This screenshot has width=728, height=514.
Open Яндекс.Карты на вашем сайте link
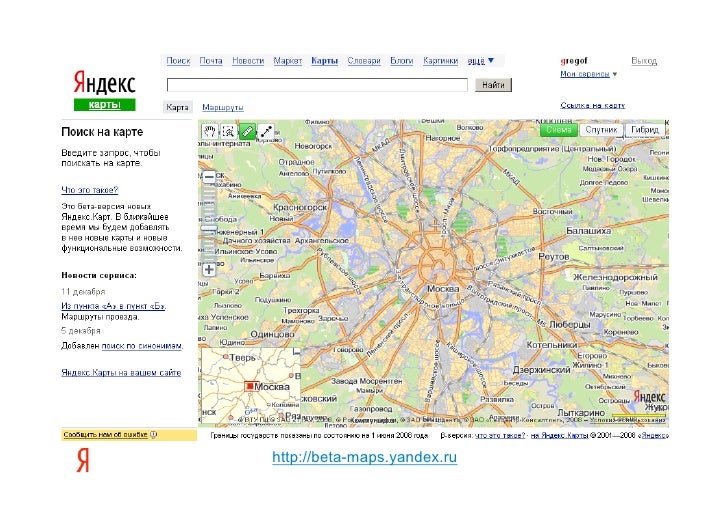coord(121,372)
